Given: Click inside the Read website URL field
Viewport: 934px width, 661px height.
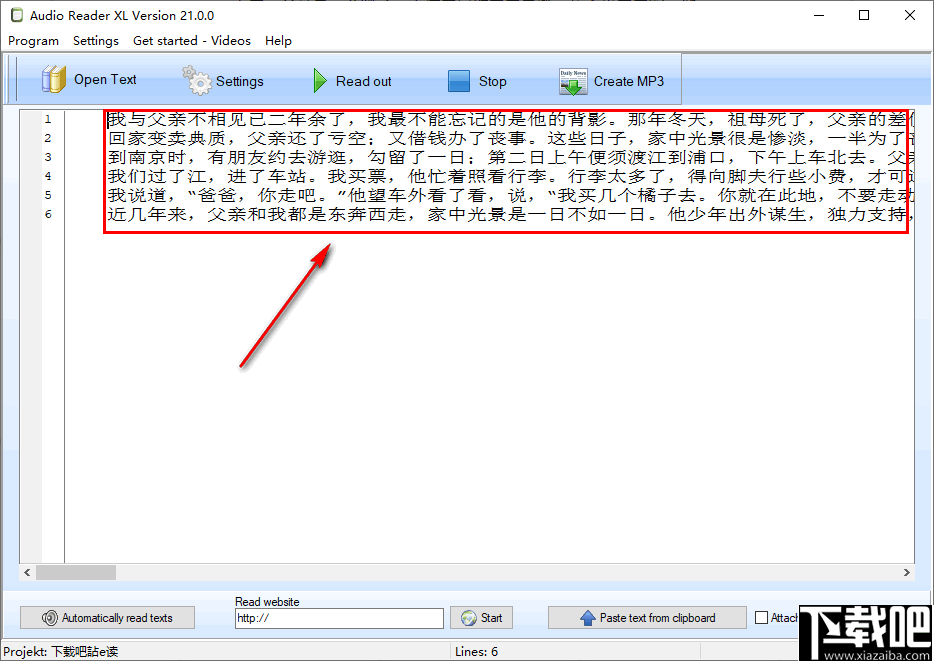Looking at the screenshot, I should 339,618.
